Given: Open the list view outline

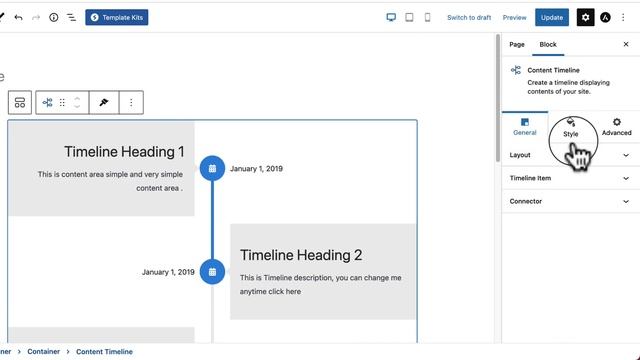Looking at the screenshot, I should point(71,17).
